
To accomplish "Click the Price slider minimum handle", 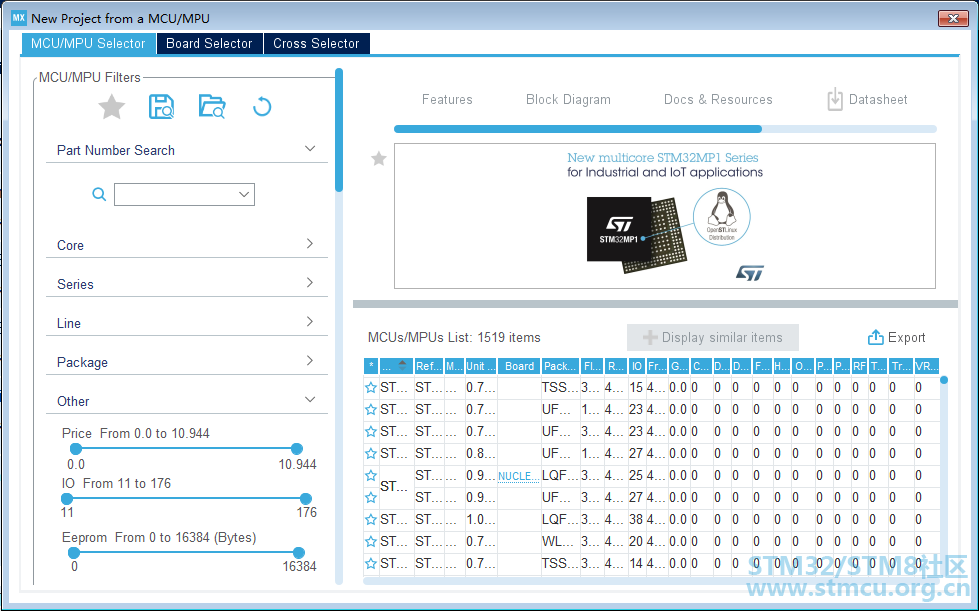I will pos(76,449).
